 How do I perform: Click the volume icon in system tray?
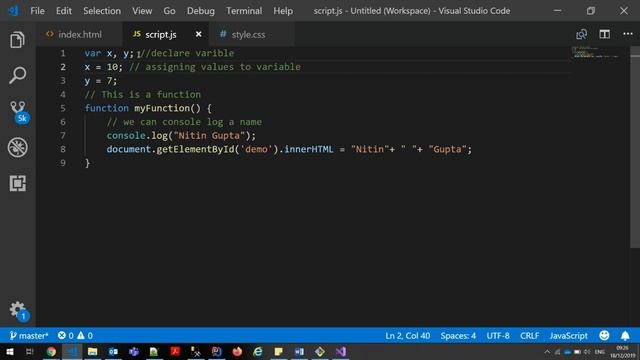point(587,352)
